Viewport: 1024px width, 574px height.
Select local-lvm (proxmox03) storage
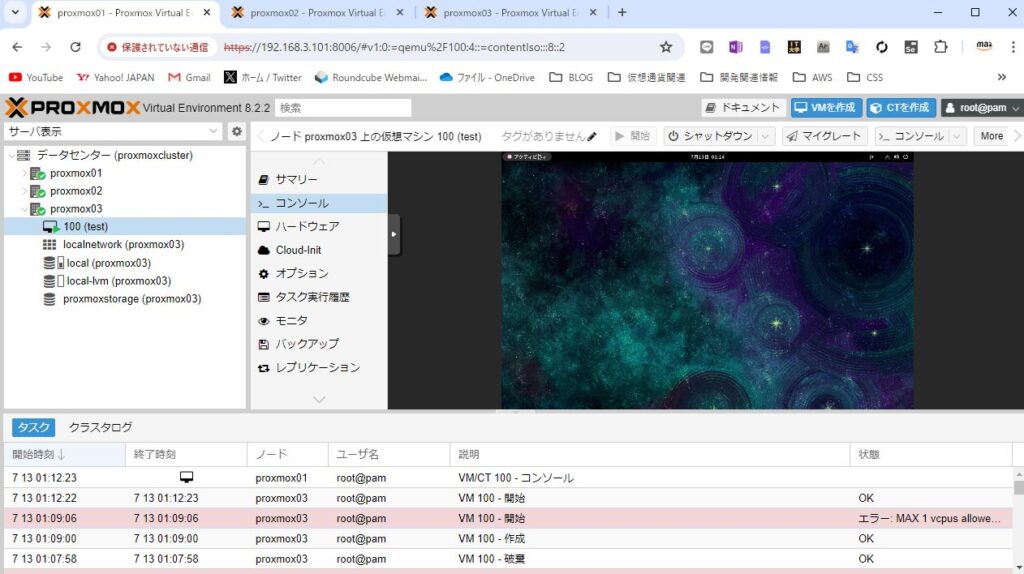click(118, 281)
